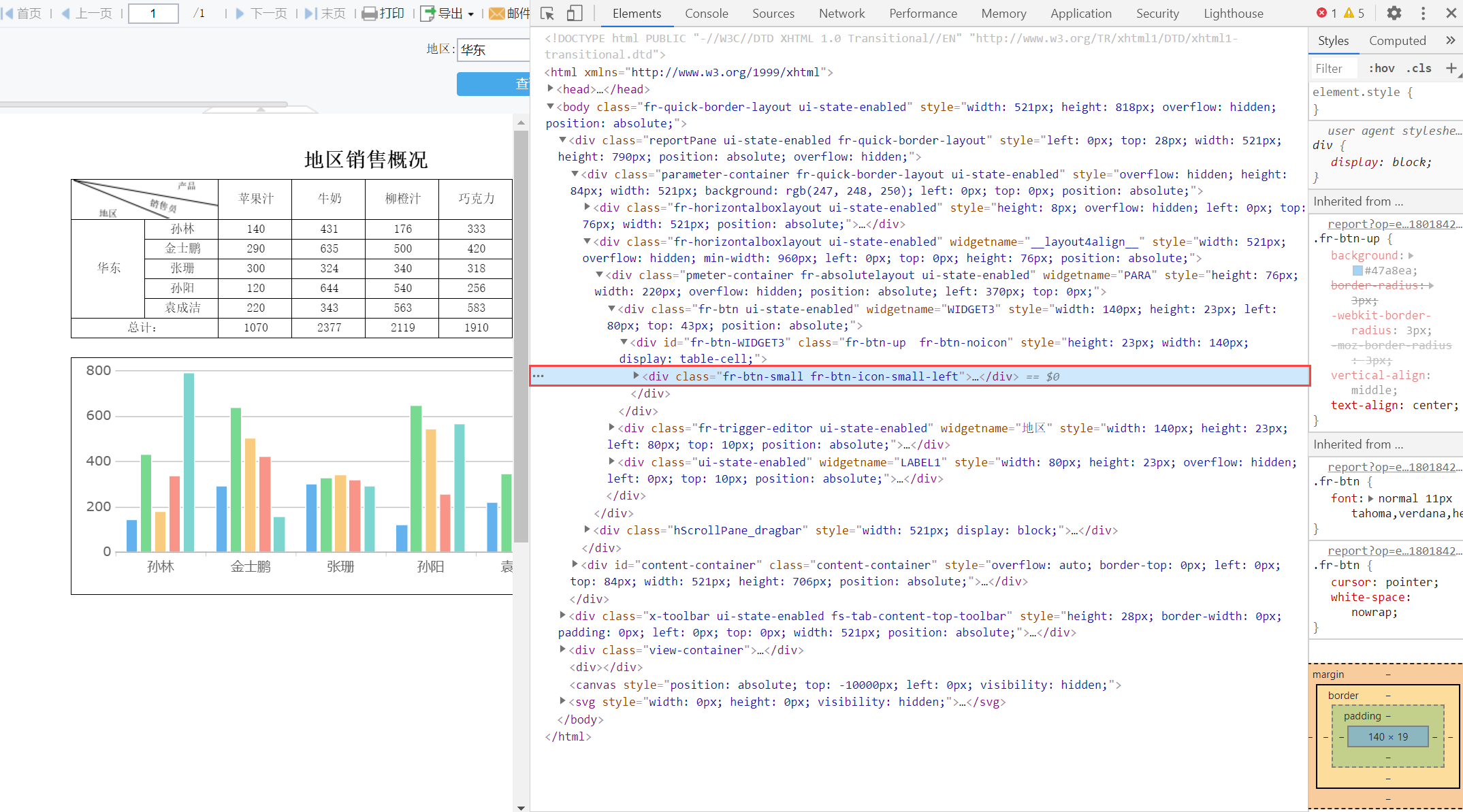Switch to the Console tab
The image size is (1463, 812).
point(706,13)
